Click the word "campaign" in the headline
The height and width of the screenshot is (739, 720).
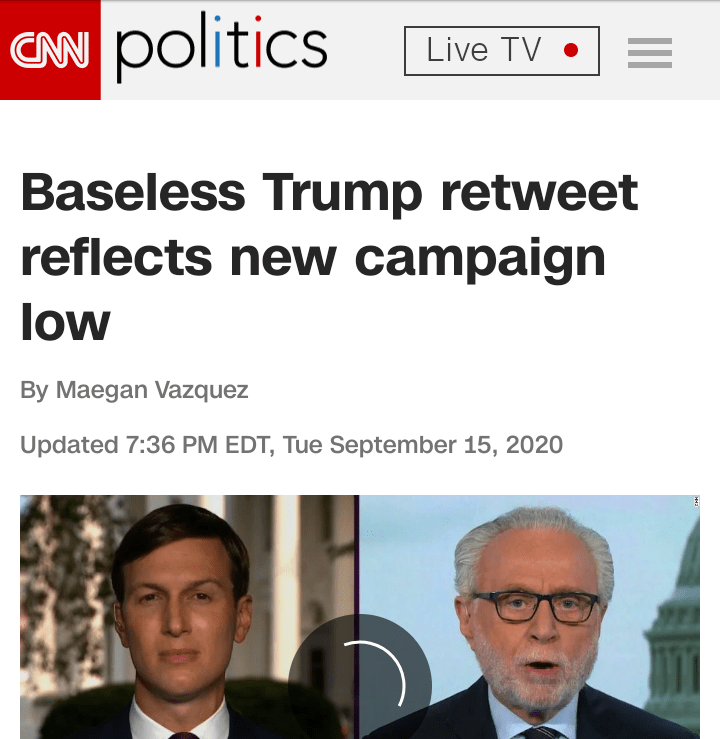tap(480, 257)
